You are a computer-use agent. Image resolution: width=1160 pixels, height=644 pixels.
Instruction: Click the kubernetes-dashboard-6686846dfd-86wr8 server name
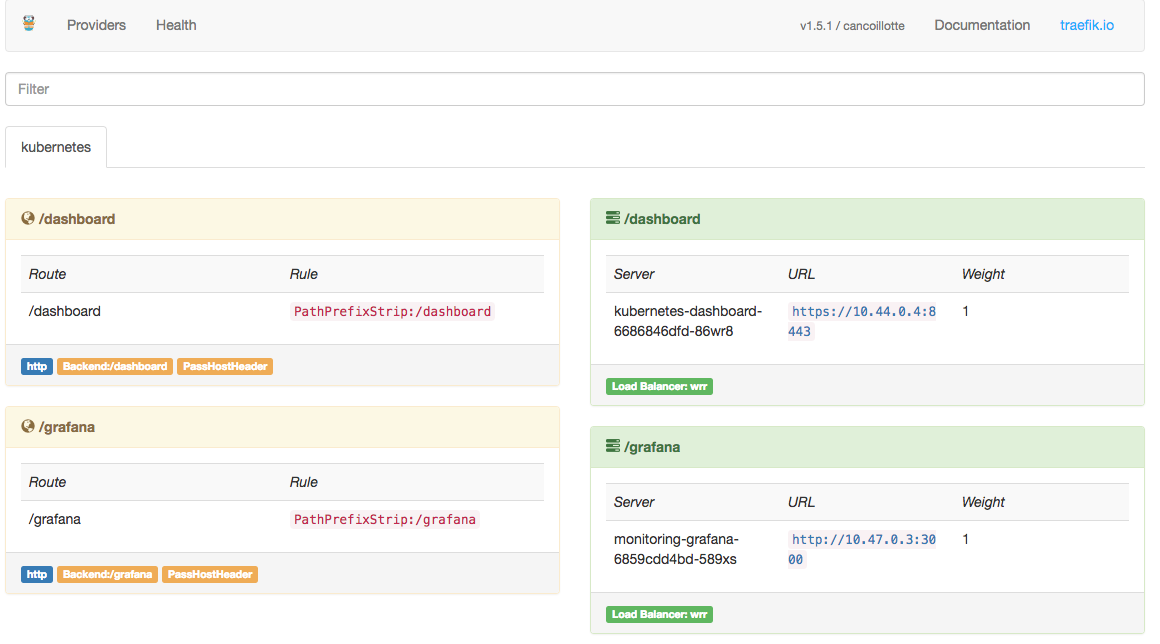click(688, 321)
